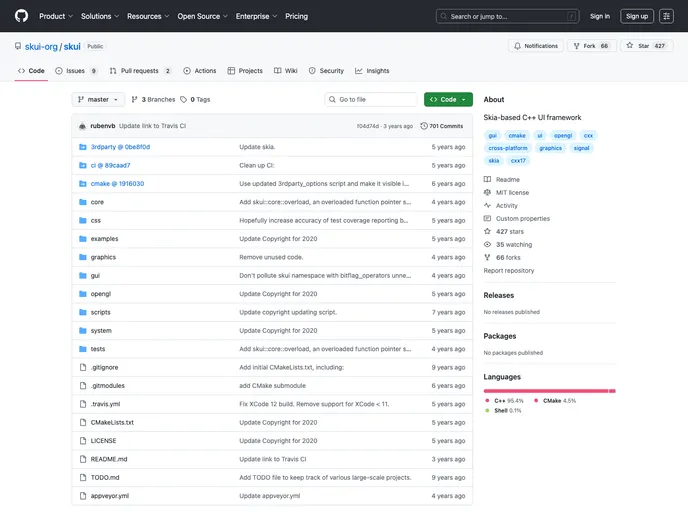688x512 pixels.
Task: Open the 701 Commits history
Action: (x=442, y=126)
